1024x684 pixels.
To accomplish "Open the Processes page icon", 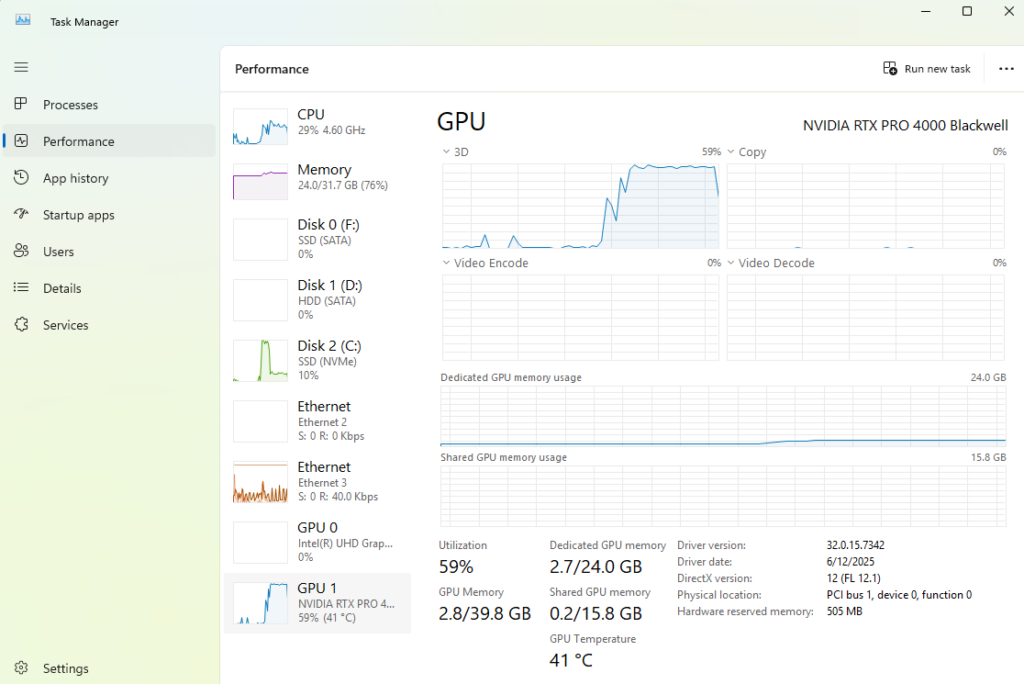I will click(x=21, y=105).
